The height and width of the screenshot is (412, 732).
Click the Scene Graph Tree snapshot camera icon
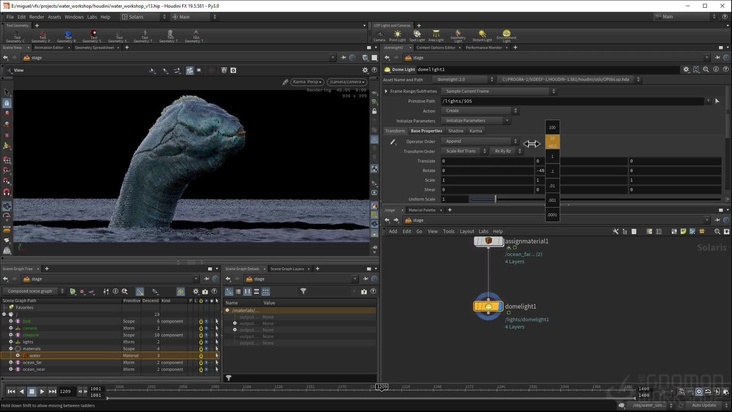(205, 291)
